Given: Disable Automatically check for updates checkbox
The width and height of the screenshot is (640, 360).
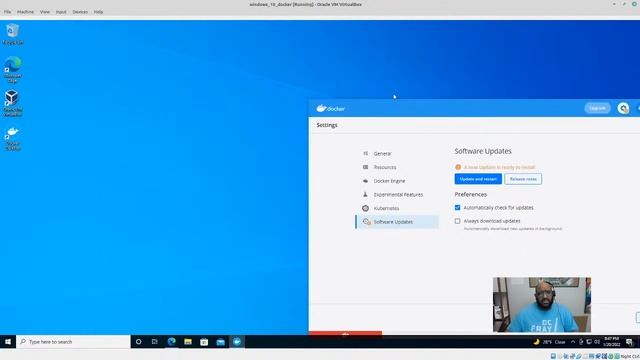Looking at the screenshot, I should tap(458, 207).
